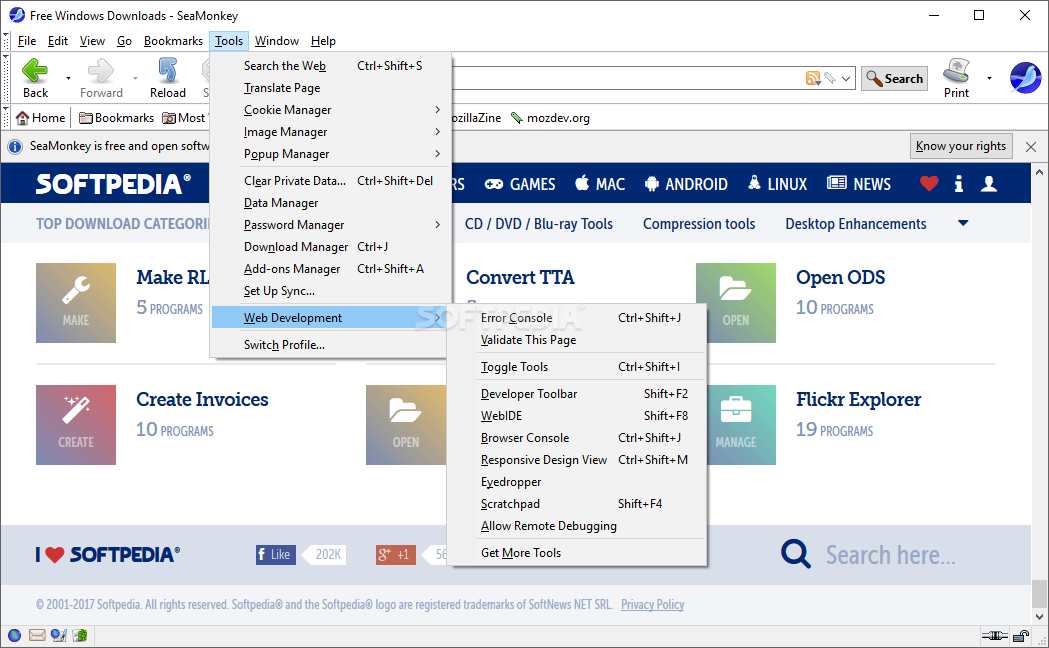1049x648 pixels.
Task: Click Allow Remote Debugging
Action: 577,526
